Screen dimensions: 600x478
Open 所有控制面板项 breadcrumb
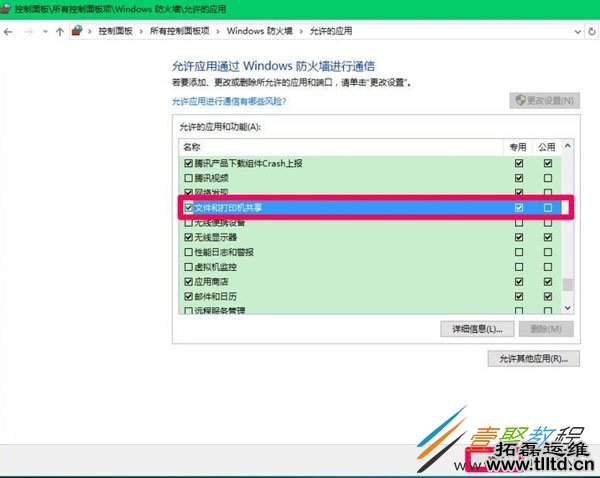click(x=179, y=31)
